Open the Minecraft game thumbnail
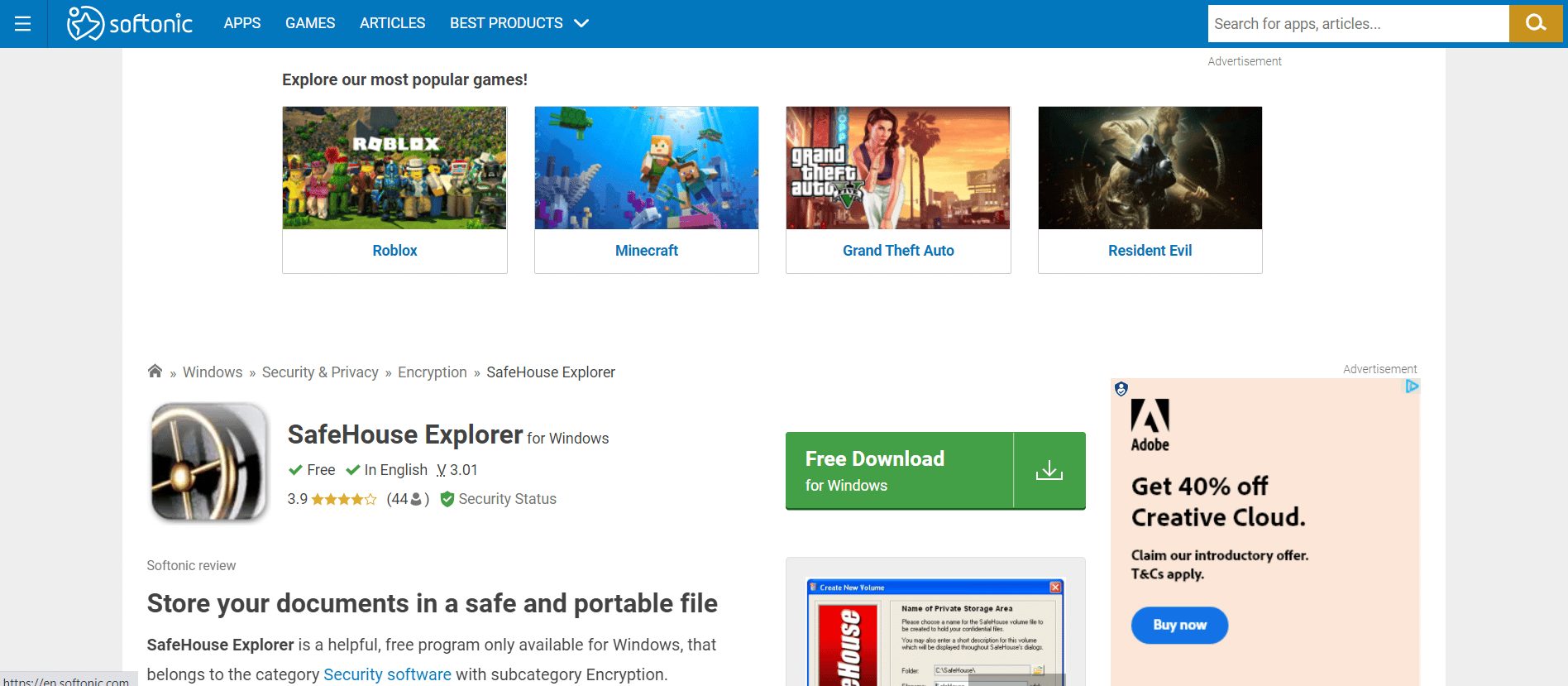1568x686 pixels. click(647, 168)
